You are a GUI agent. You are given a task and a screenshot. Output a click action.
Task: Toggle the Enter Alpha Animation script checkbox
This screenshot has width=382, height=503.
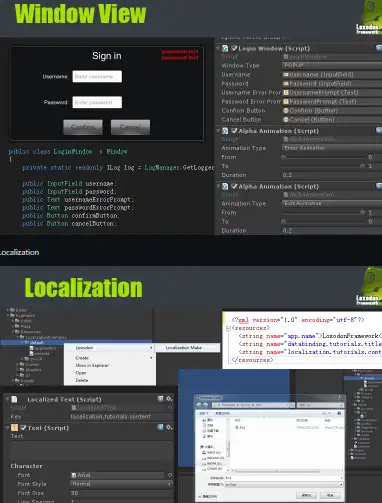(x=234, y=131)
